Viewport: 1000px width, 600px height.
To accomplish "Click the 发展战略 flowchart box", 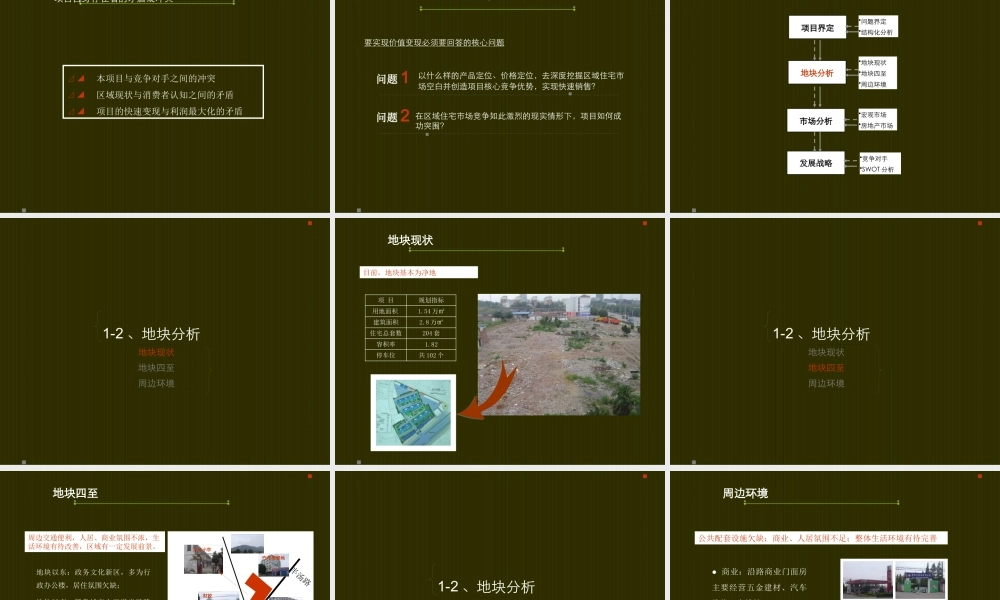I will point(816,163).
